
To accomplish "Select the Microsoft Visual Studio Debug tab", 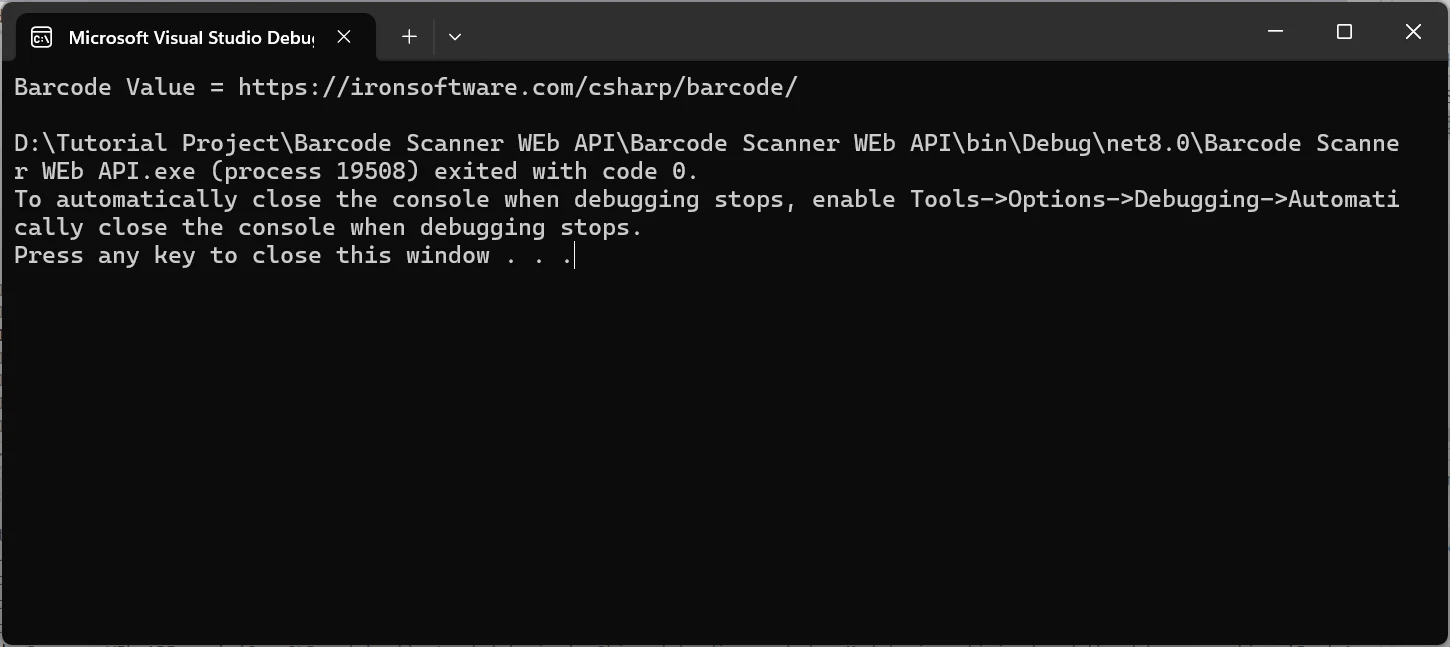I will 190,38.
